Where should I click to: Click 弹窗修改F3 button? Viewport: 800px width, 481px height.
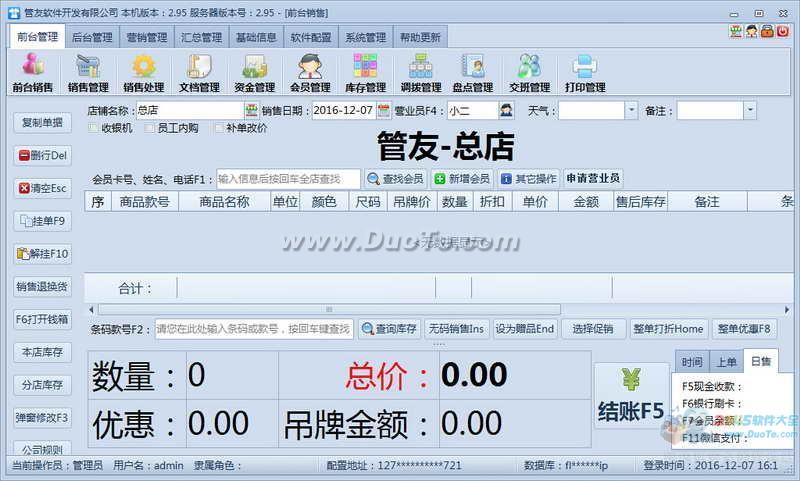tap(42, 418)
